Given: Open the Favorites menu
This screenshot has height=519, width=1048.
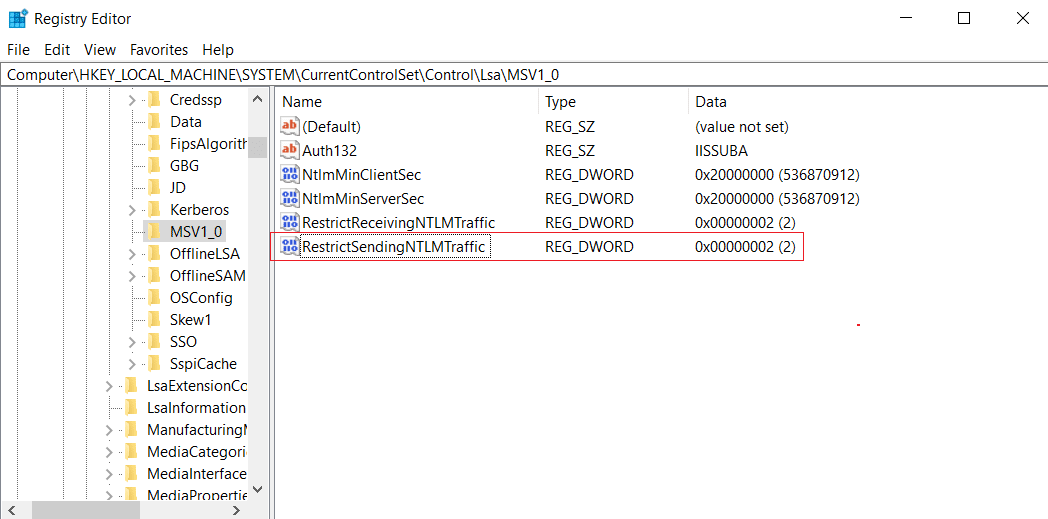Looking at the screenshot, I should 159,49.
